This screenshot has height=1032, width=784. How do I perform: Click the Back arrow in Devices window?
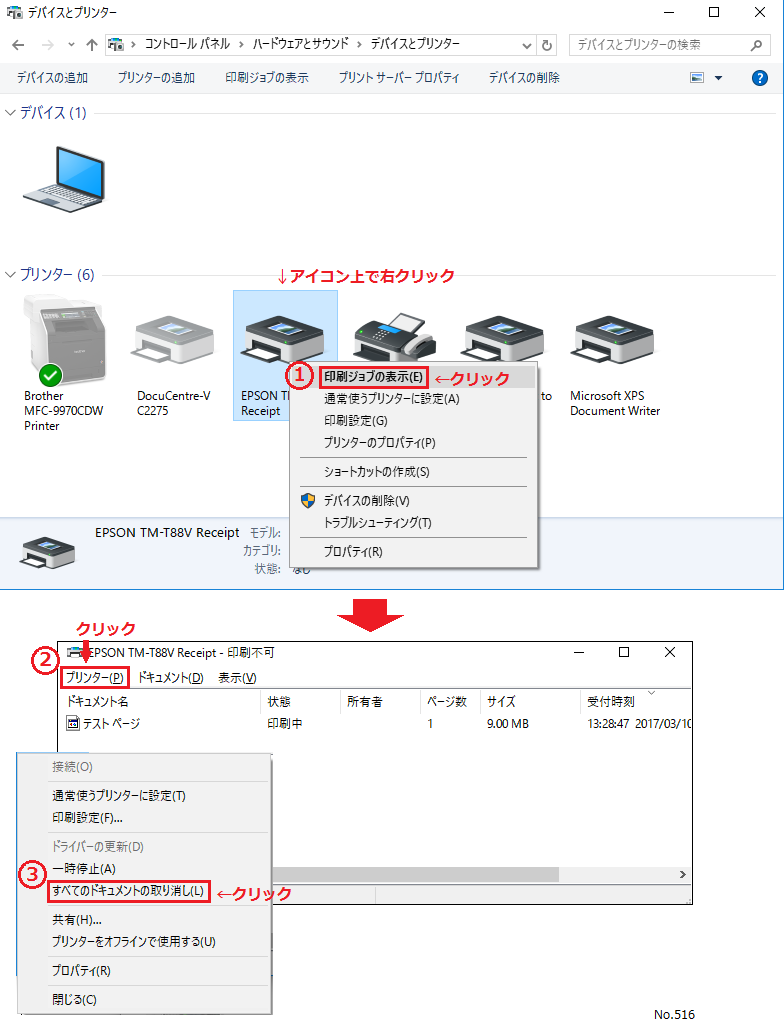click(x=18, y=45)
